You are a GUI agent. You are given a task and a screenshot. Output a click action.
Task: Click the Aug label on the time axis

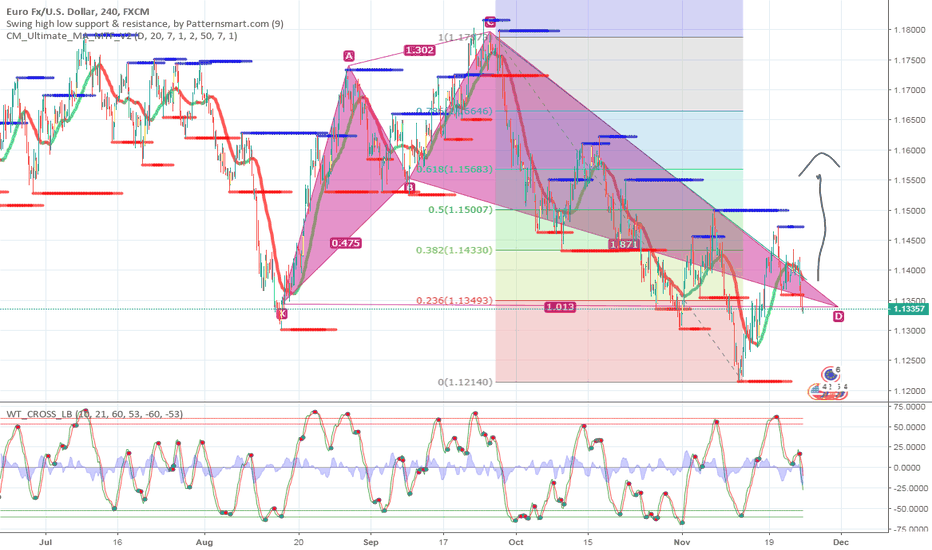pos(204,542)
